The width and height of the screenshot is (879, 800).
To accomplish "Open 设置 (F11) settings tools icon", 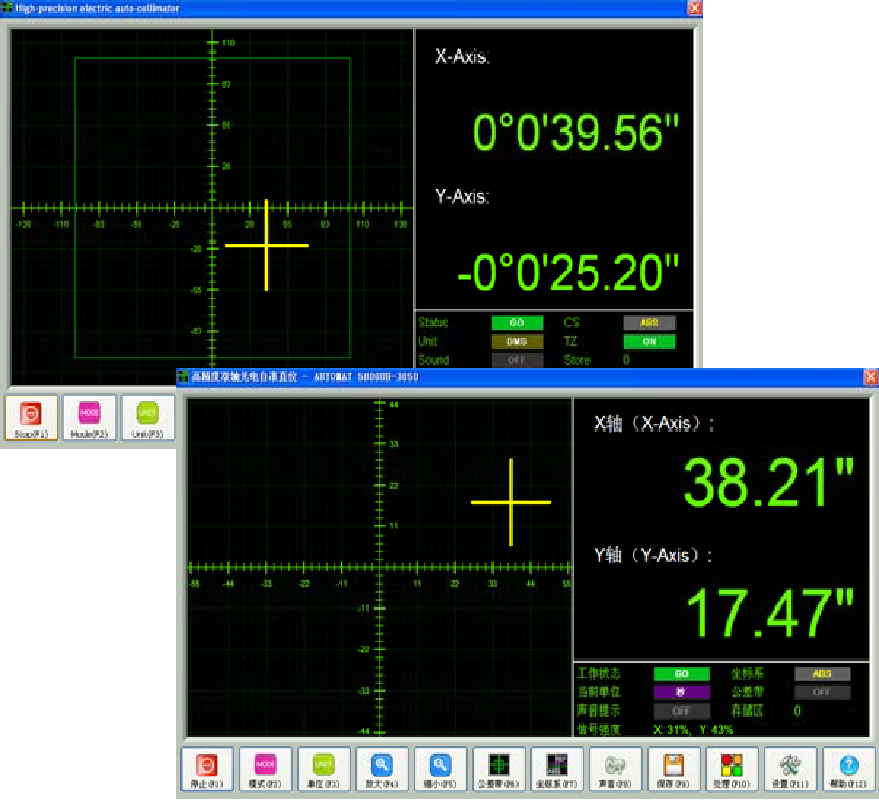I will click(790, 769).
